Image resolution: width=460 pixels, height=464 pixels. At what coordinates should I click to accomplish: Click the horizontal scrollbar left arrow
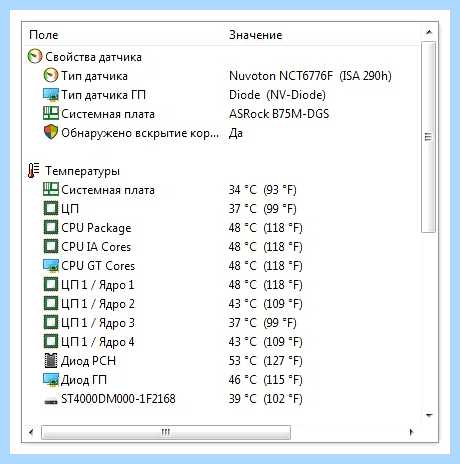pos(31,432)
